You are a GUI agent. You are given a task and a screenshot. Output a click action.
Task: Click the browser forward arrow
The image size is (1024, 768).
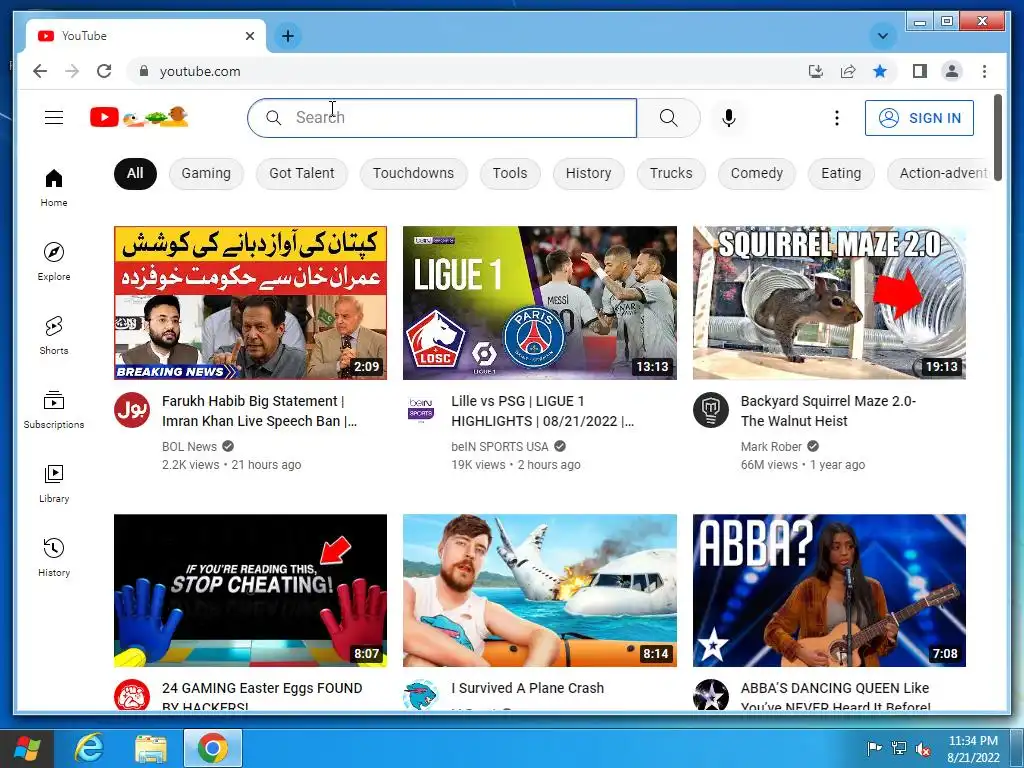coord(72,71)
